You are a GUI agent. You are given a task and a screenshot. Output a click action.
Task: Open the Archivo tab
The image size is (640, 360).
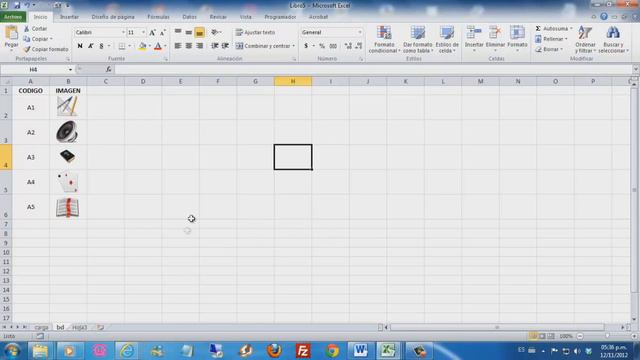13,17
